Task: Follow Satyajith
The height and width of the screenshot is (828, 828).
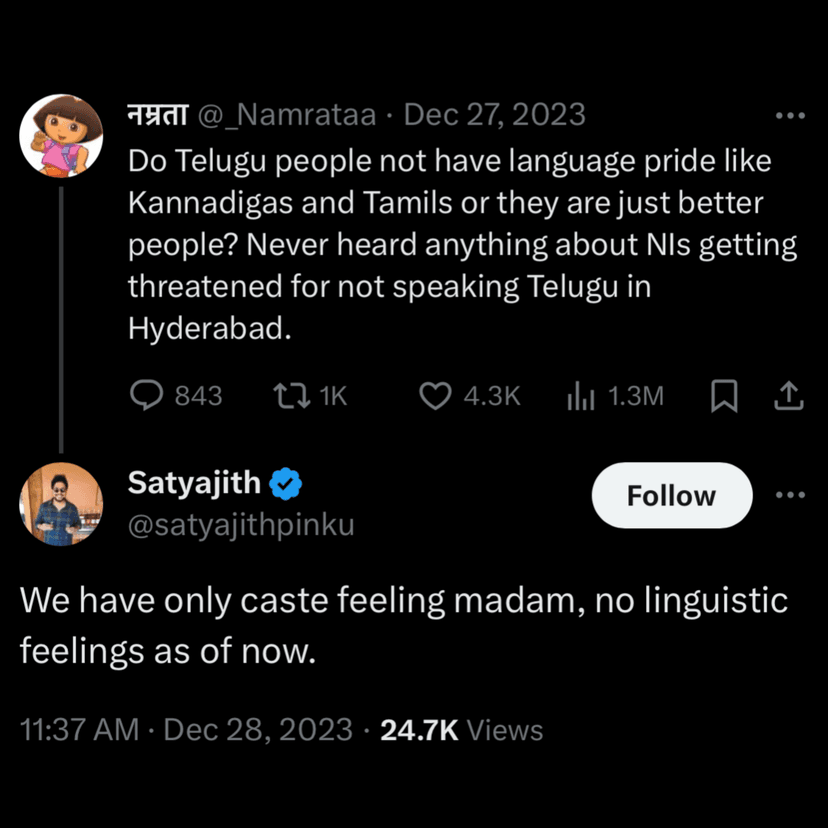Action: [671, 495]
